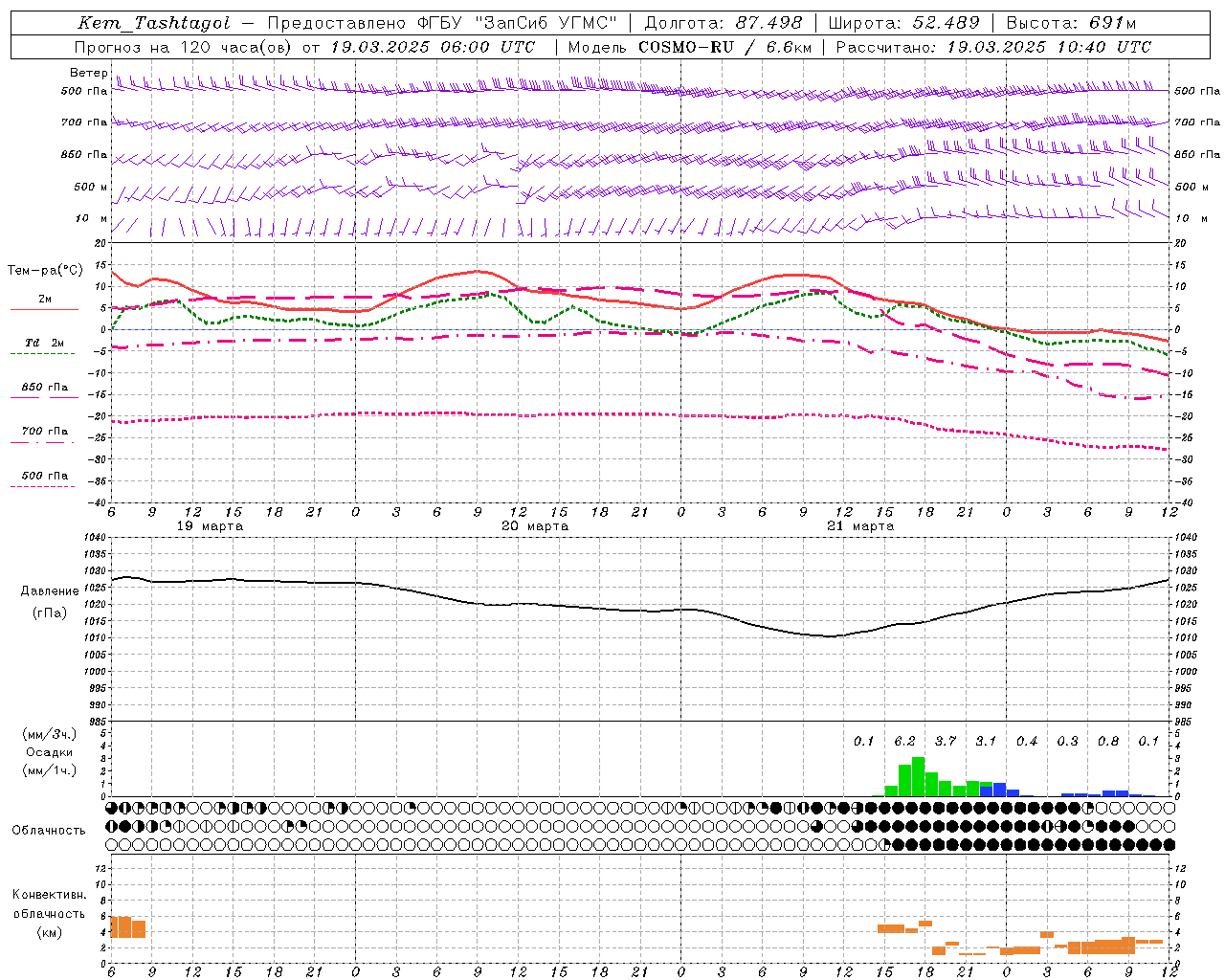Select the Облачность cloudiness row label

click(49, 830)
